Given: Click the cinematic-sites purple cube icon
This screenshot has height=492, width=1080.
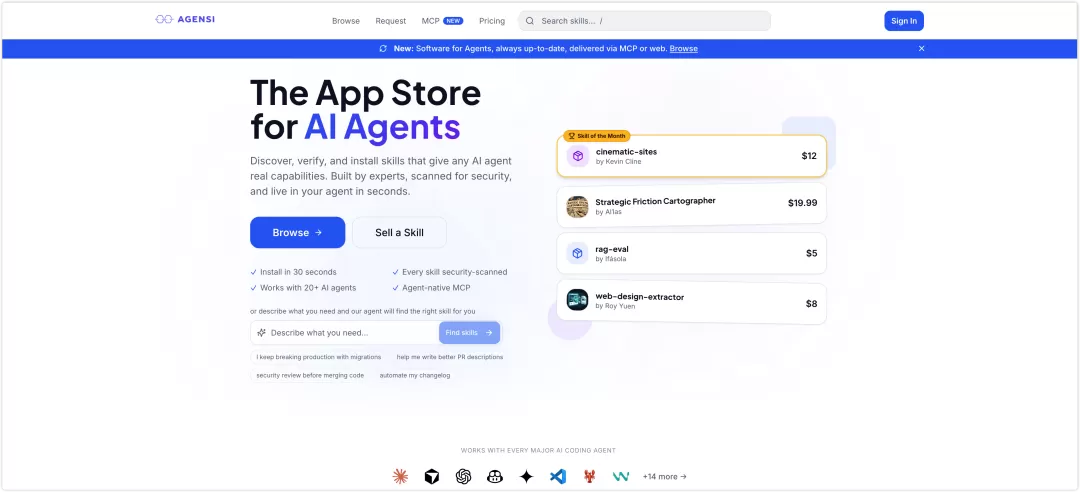Looking at the screenshot, I should click(577, 156).
